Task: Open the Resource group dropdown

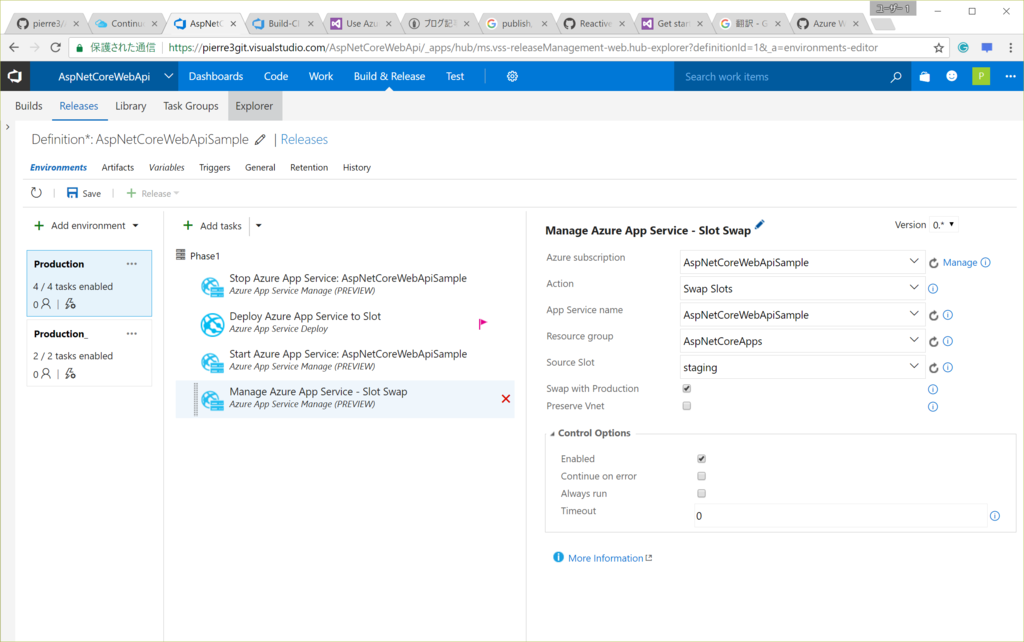Action: [x=802, y=341]
